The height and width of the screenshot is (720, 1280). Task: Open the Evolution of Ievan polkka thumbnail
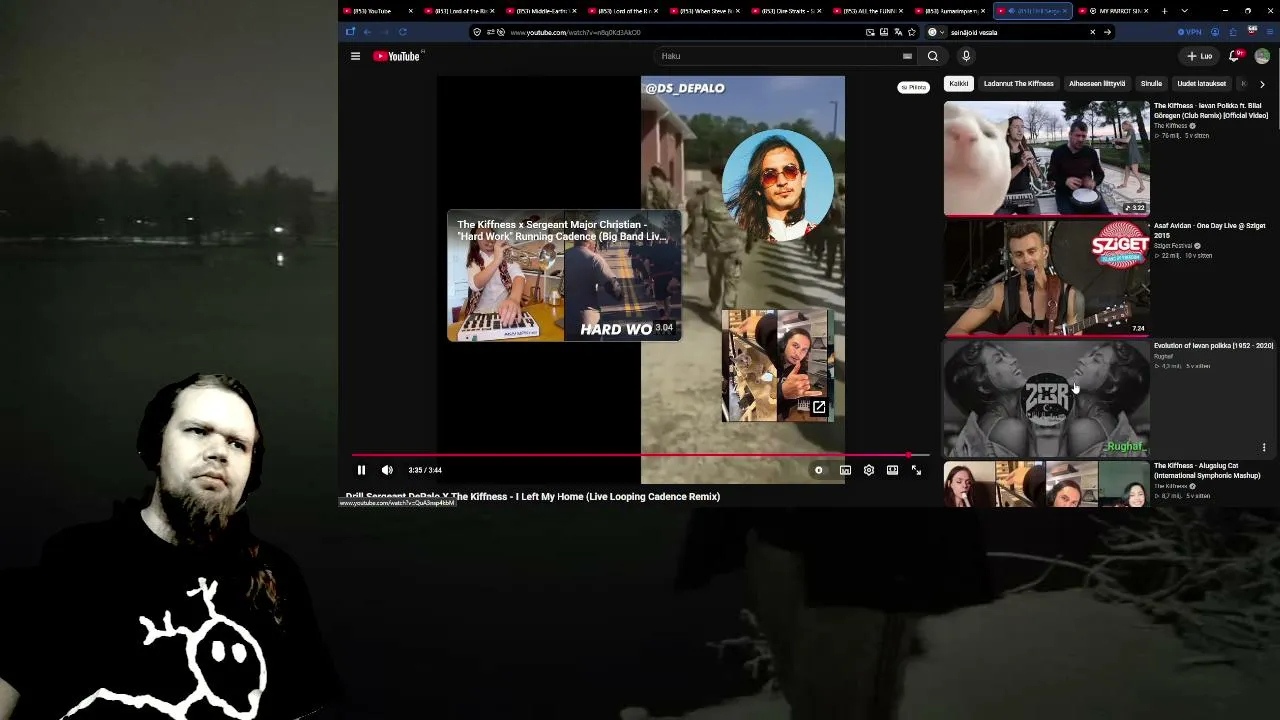[x=1047, y=398]
